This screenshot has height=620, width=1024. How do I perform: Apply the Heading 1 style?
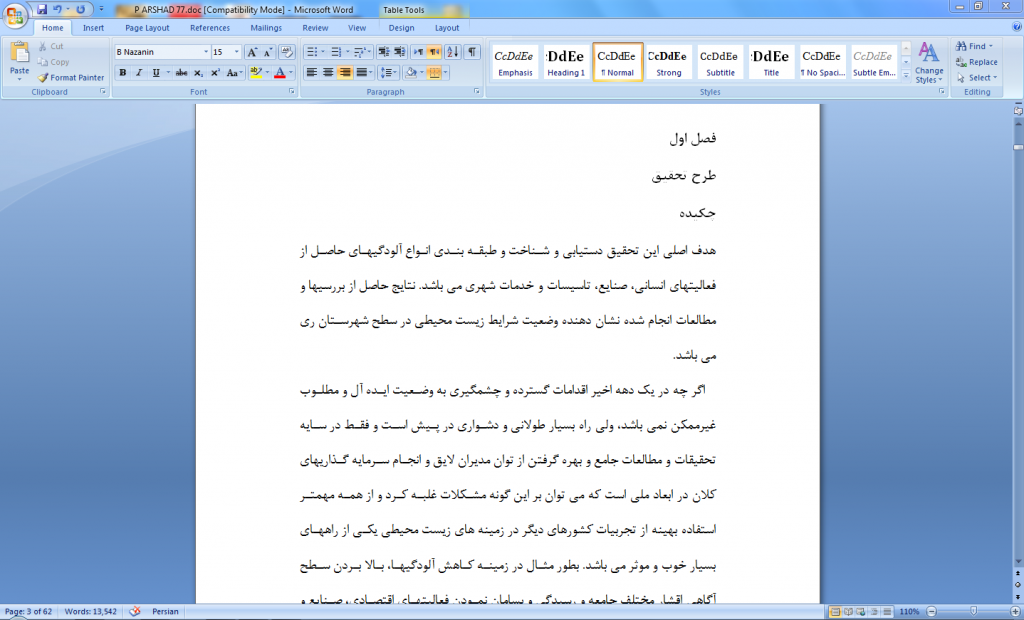[x=566, y=62]
